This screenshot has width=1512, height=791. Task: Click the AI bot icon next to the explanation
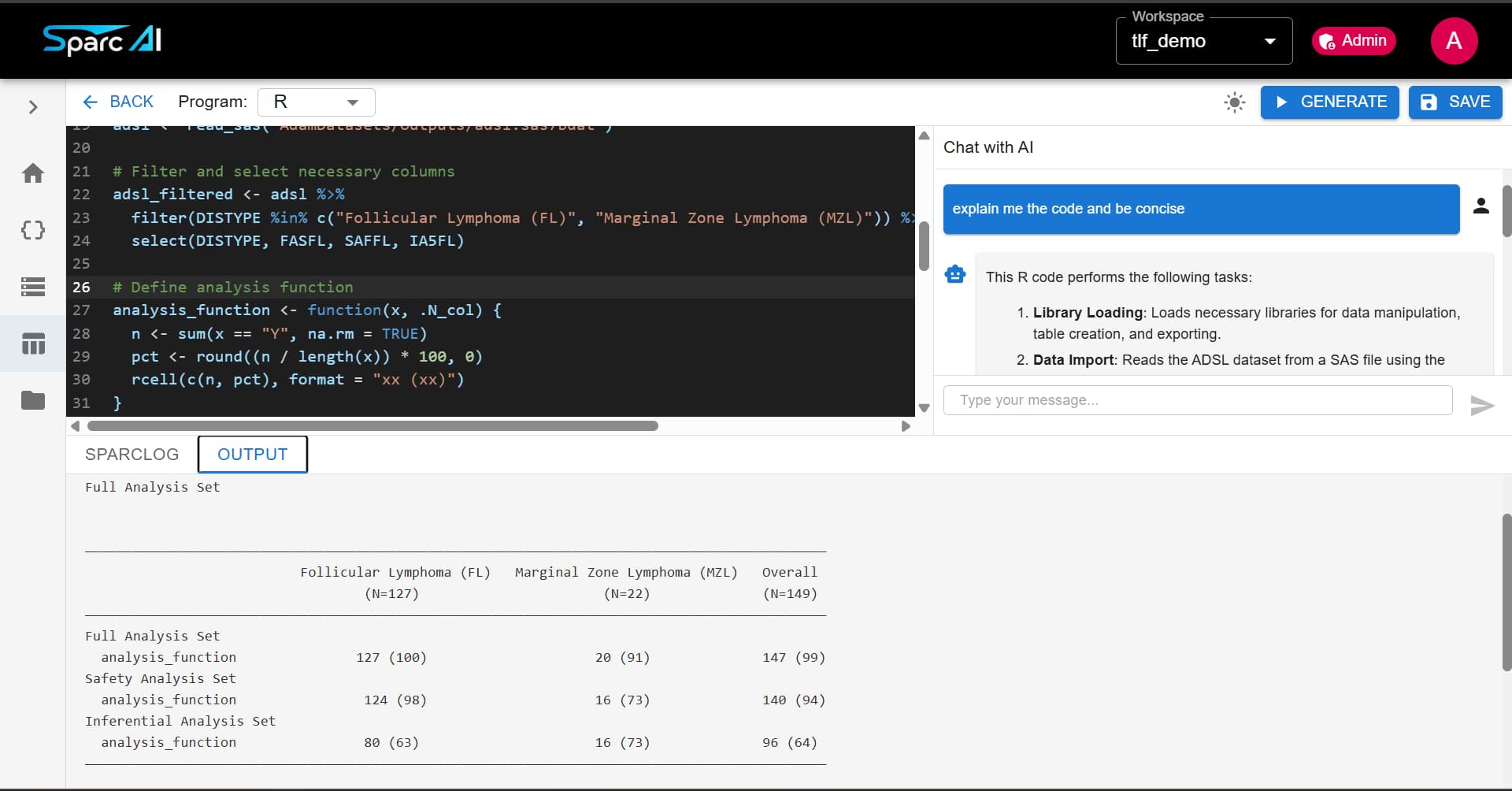[954, 274]
